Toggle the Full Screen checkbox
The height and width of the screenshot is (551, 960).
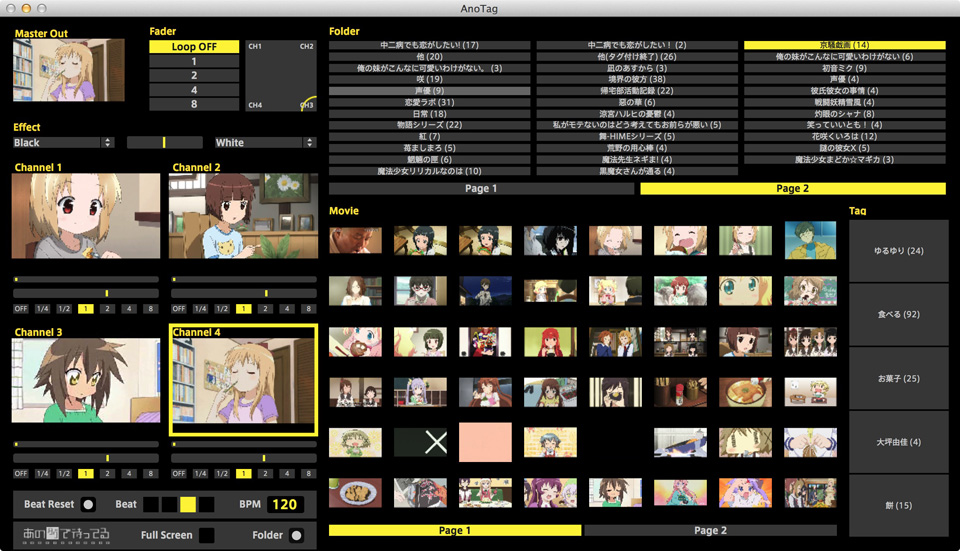click(x=206, y=535)
